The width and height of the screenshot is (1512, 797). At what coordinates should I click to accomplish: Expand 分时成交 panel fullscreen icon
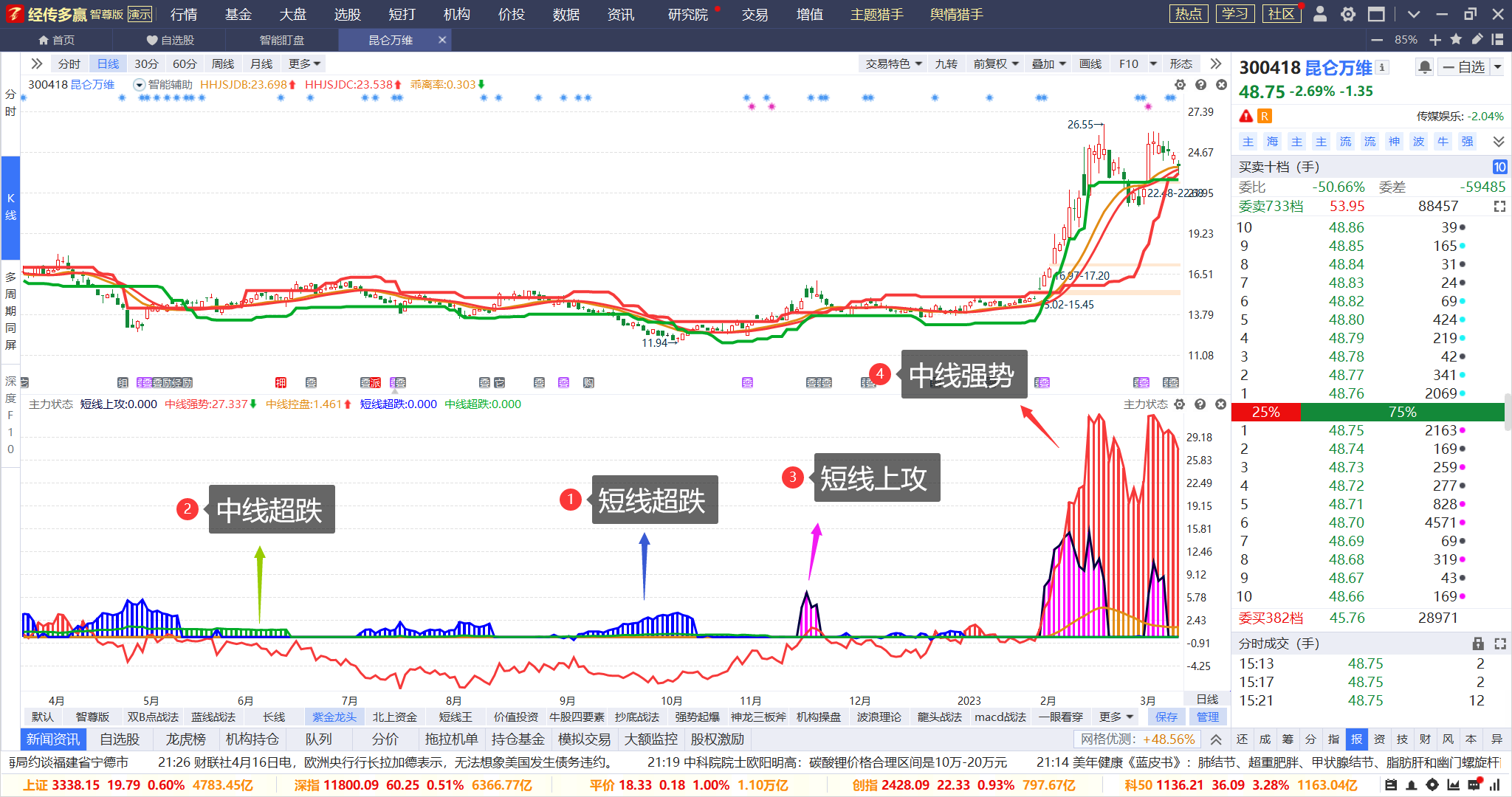[1500, 644]
